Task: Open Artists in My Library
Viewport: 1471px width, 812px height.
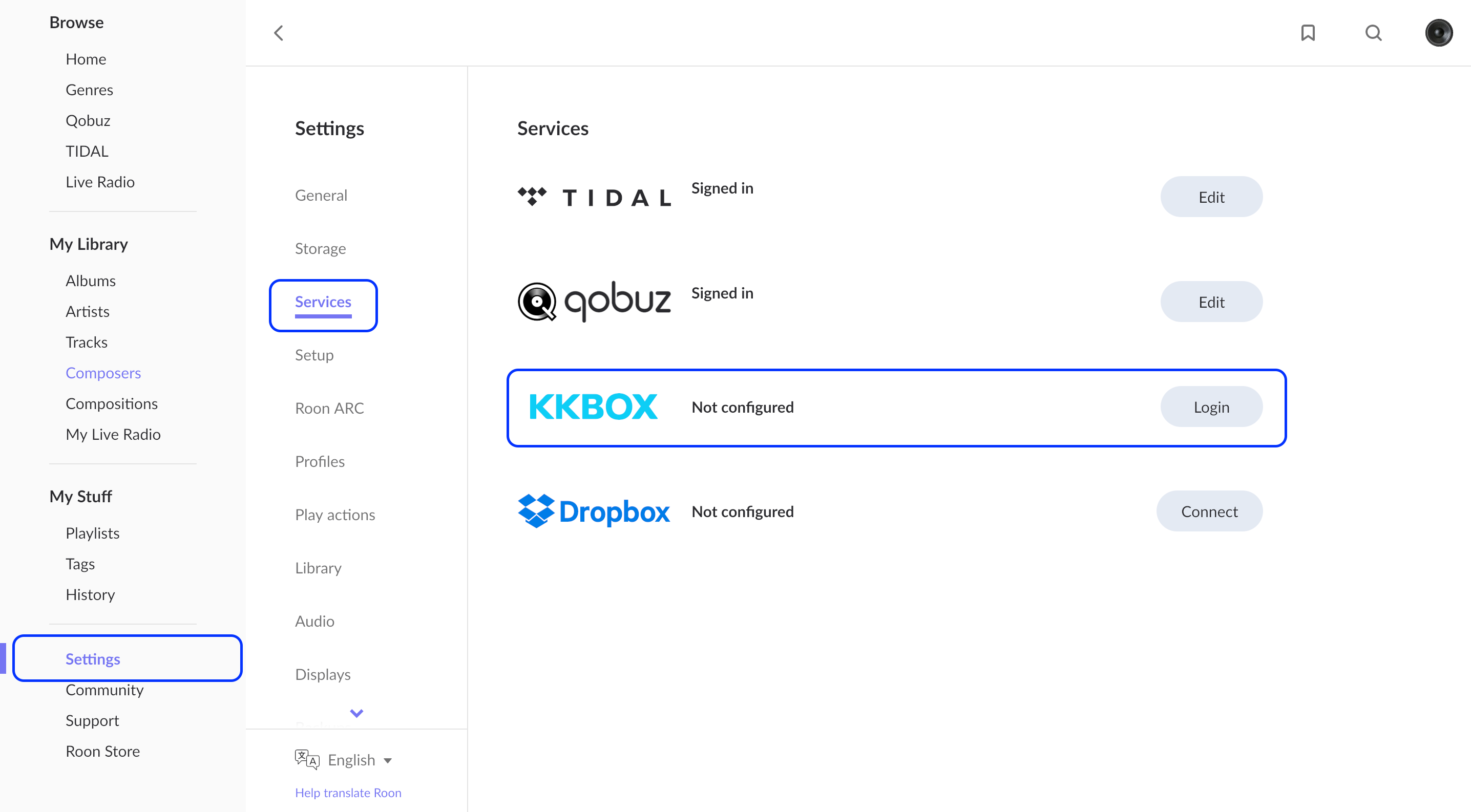Action: coord(88,312)
